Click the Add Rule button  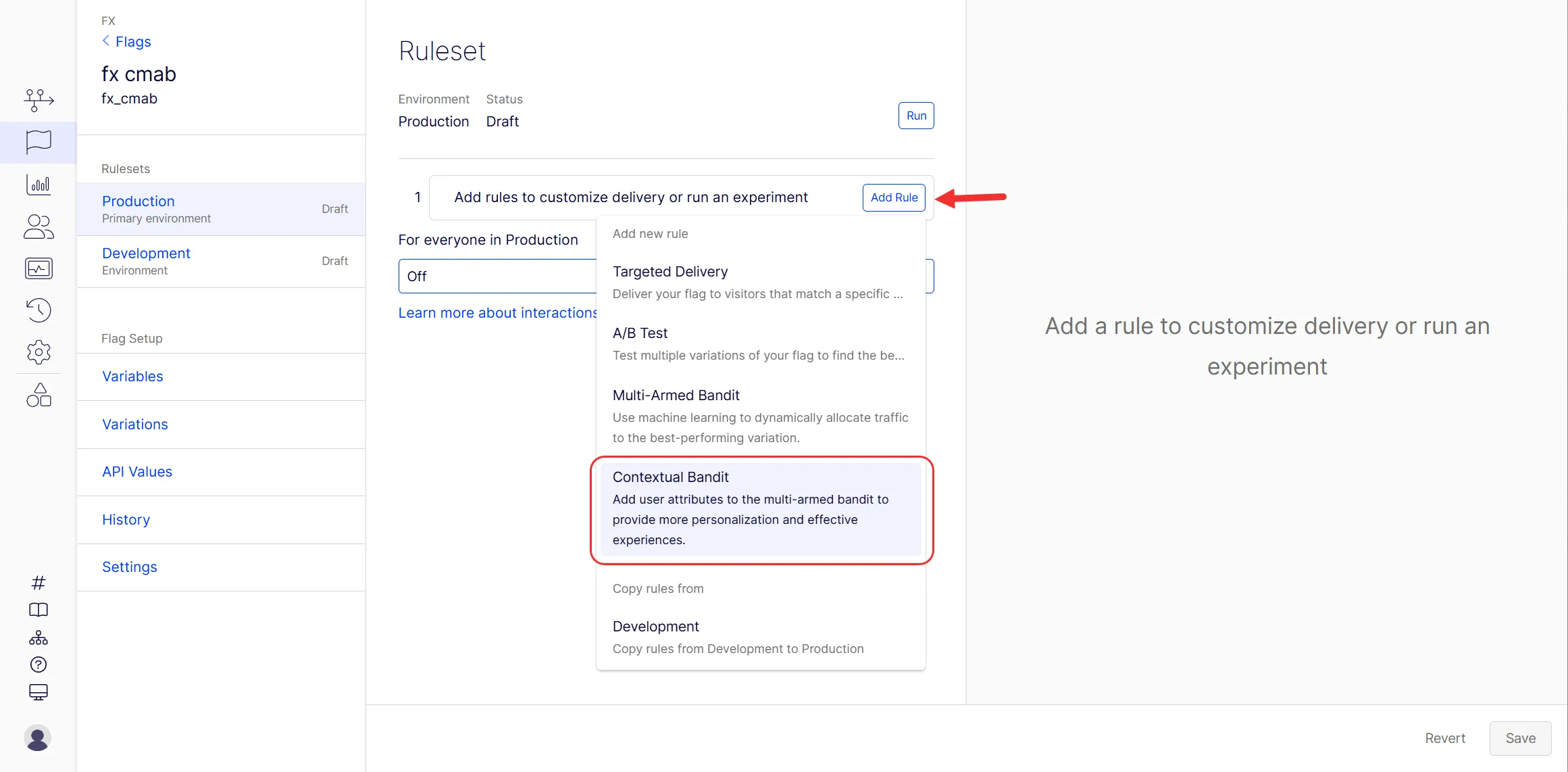pyautogui.click(x=894, y=197)
